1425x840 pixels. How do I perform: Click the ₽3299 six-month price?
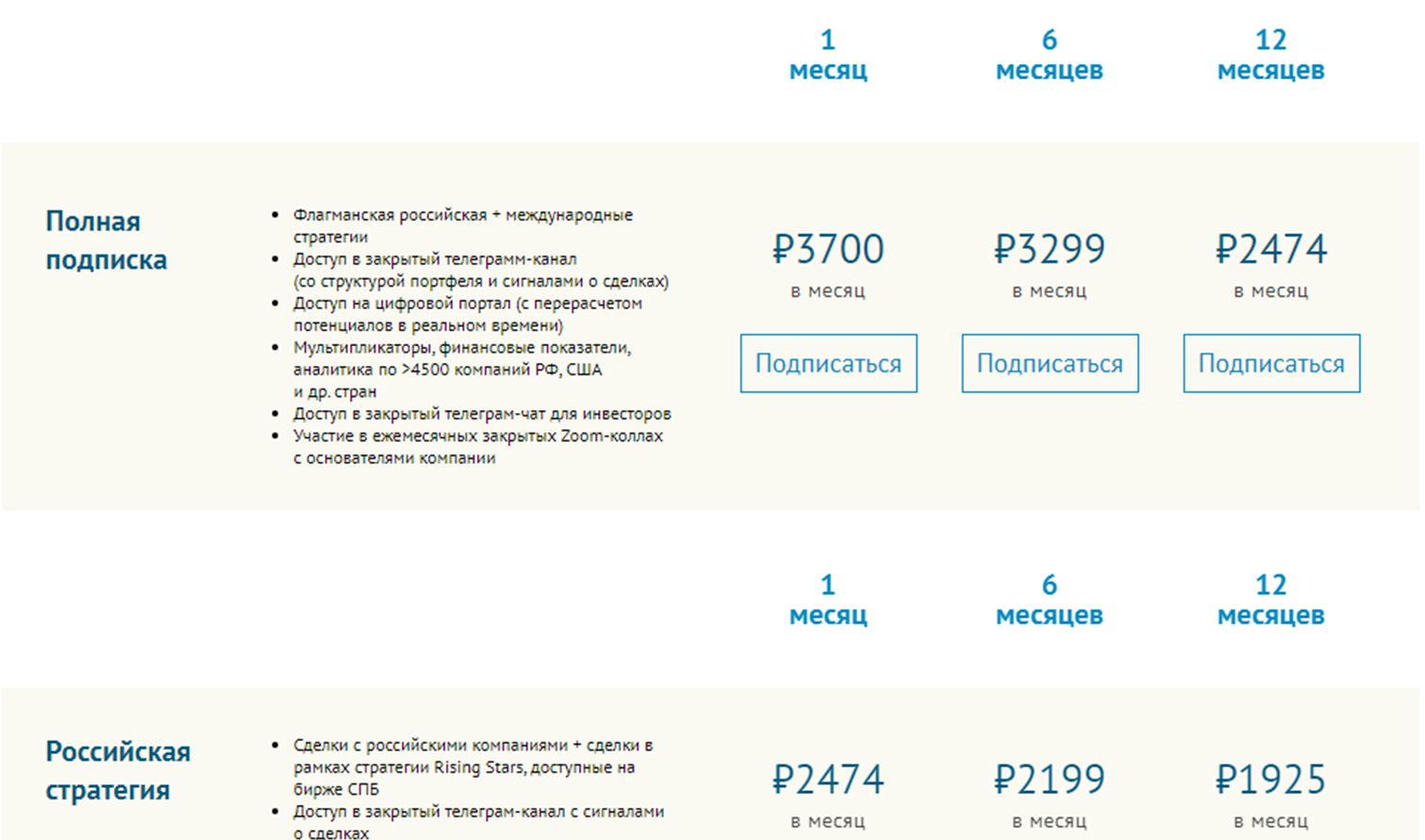pos(1049,250)
